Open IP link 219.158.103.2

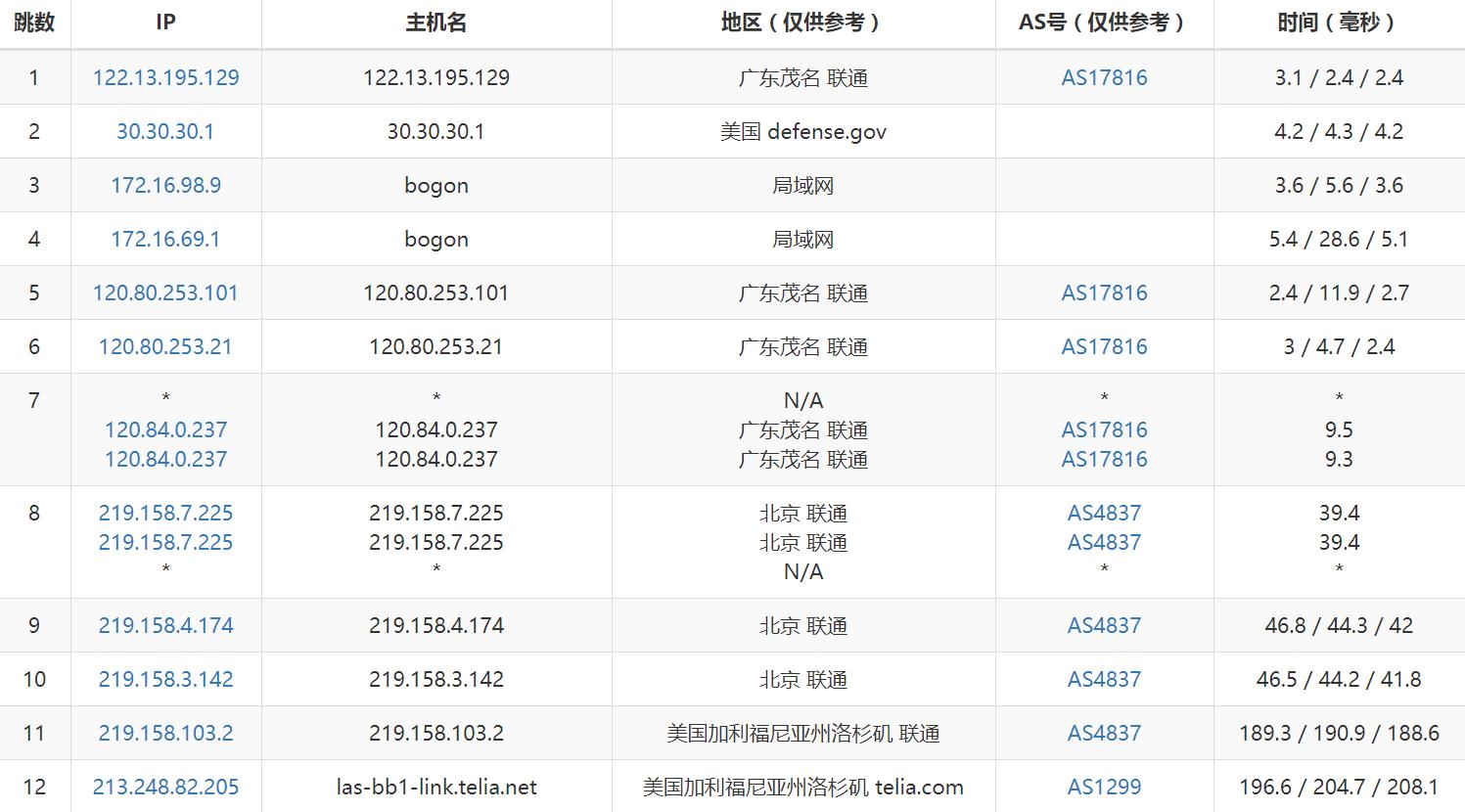(165, 734)
